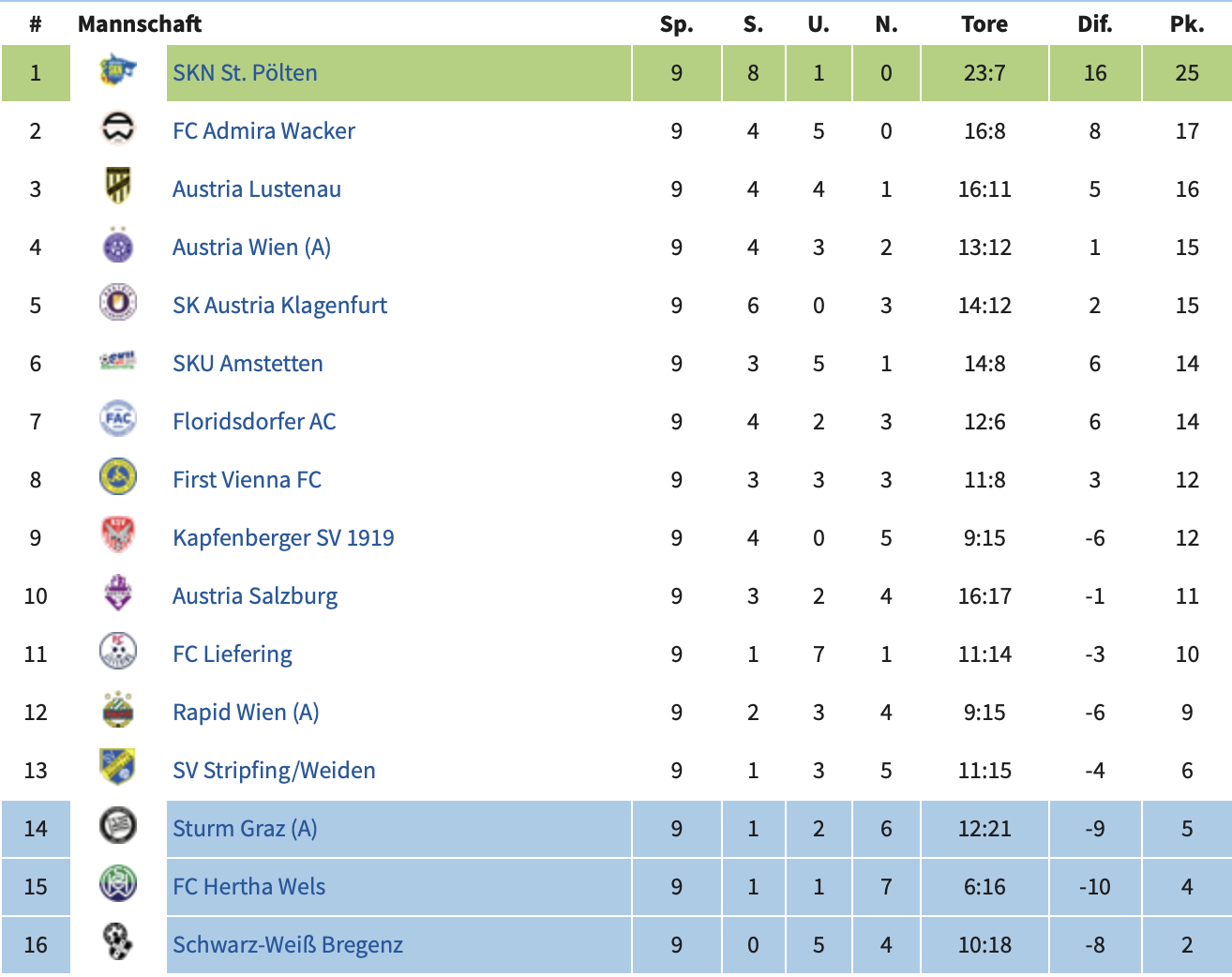The width and height of the screenshot is (1232, 977).
Task: Open the FC Hertha Wels link
Action: tap(248, 887)
